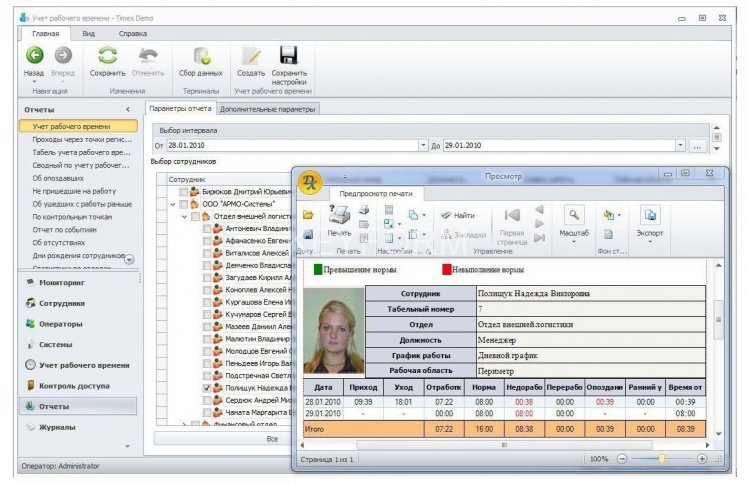The image size is (750, 484).
Task: Uncheck the Полищук Надежда employee checkbox
Action: [x=206, y=388]
